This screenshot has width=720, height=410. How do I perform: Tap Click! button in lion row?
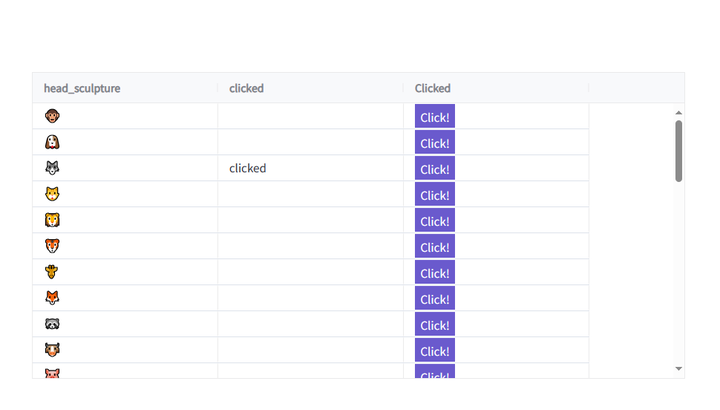pyautogui.click(x=435, y=220)
